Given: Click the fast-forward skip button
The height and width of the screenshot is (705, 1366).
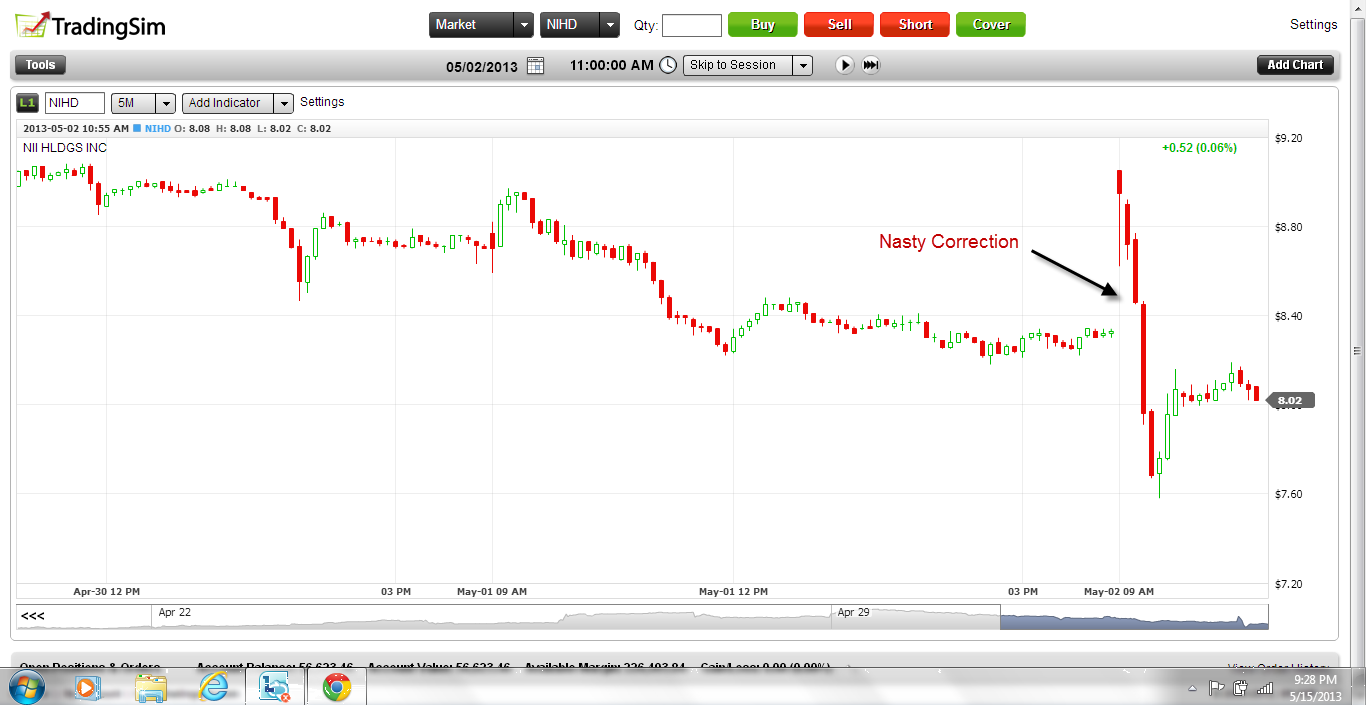Looking at the screenshot, I should [x=871, y=65].
